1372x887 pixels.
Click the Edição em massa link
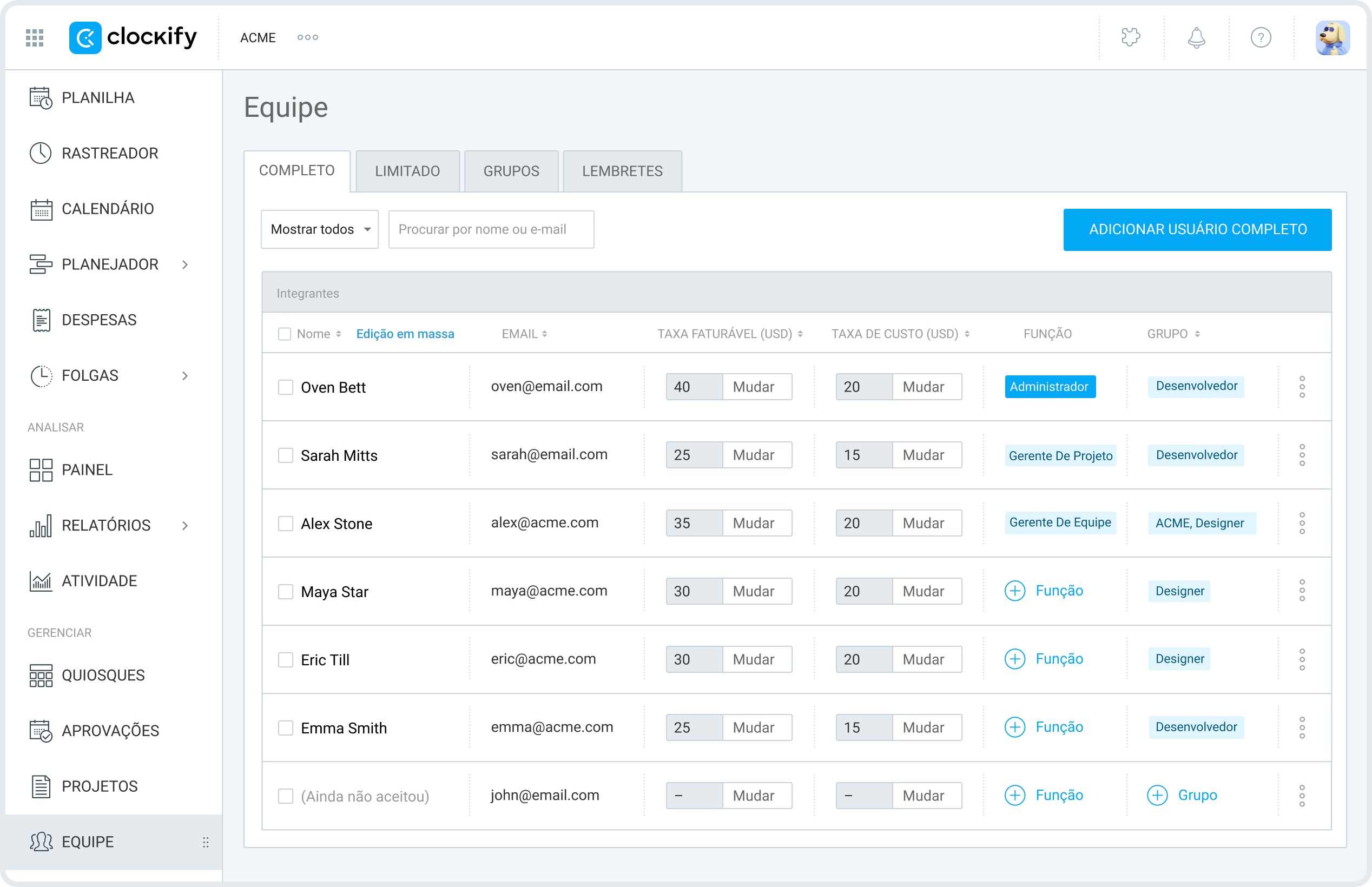(x=405, y=334)
